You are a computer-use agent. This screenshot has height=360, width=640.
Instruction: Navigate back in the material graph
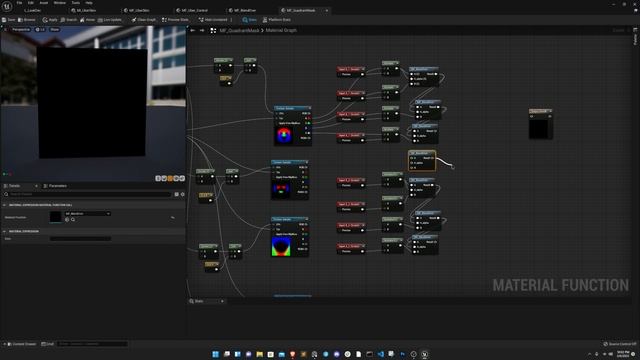point(193,30)
